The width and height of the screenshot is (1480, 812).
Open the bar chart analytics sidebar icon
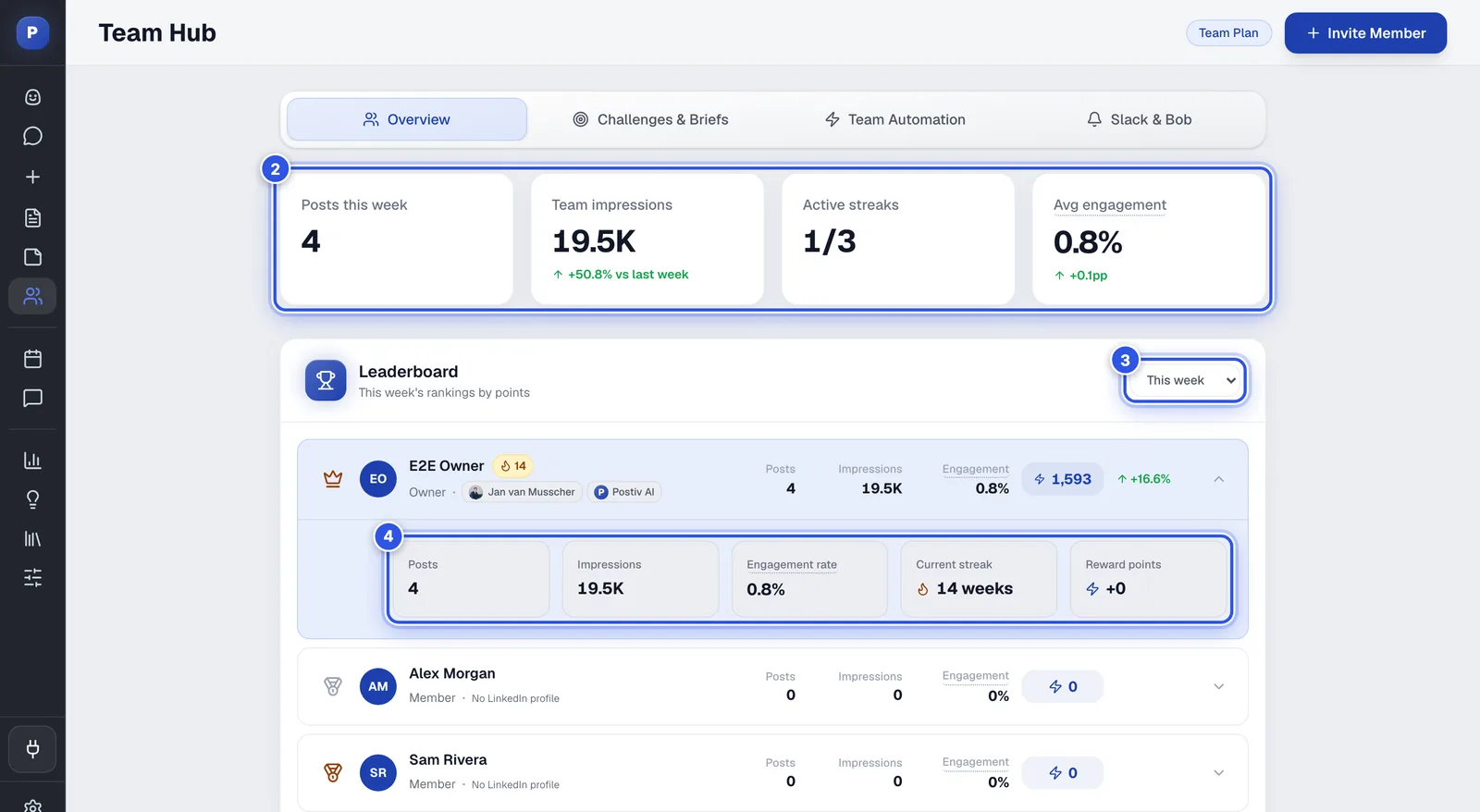click(x=32, y=460)
